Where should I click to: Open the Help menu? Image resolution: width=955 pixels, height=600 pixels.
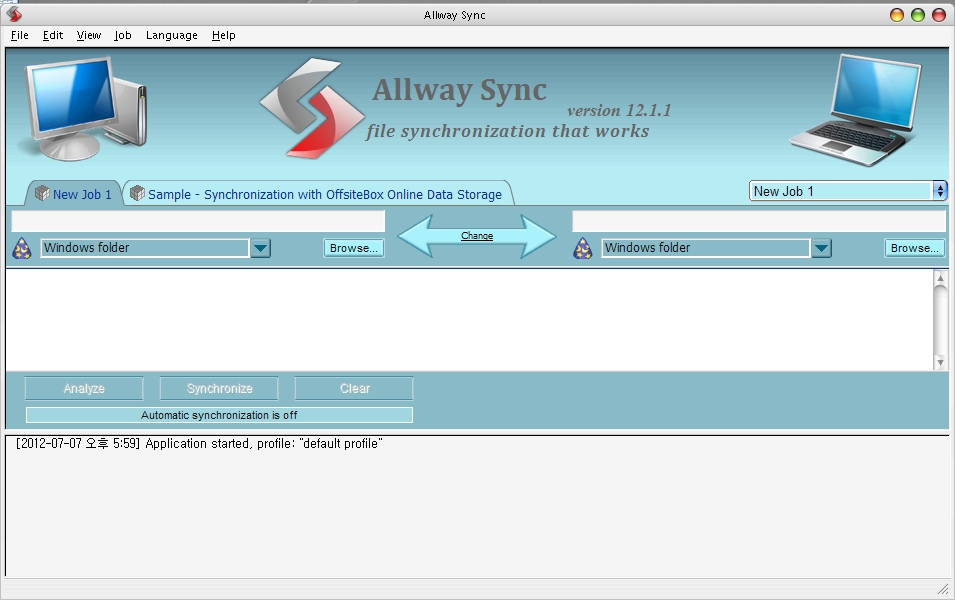[224, 35]
